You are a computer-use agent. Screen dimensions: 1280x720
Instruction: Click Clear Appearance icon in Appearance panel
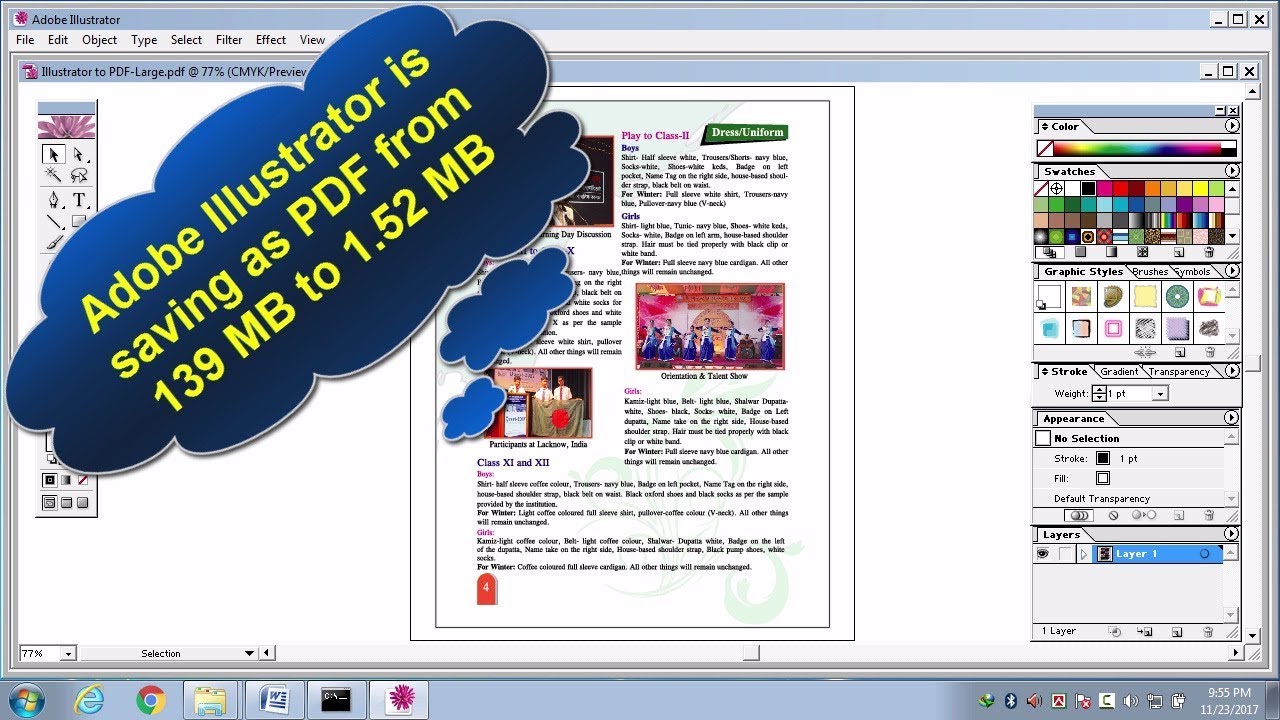1113,515
